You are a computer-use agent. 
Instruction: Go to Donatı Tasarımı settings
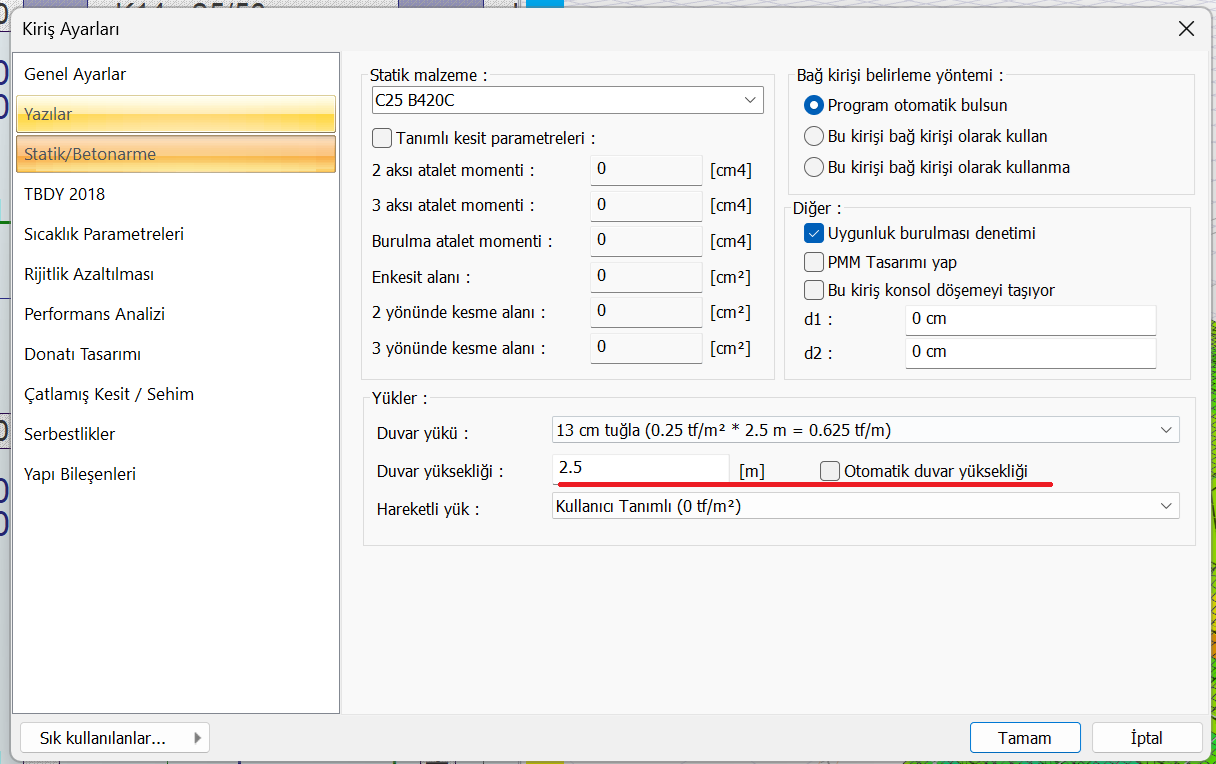[x=82, y=354]
